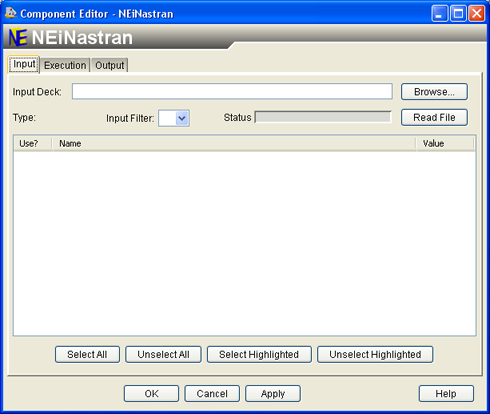Click the Unselect Highlighted button

point(375,354)
